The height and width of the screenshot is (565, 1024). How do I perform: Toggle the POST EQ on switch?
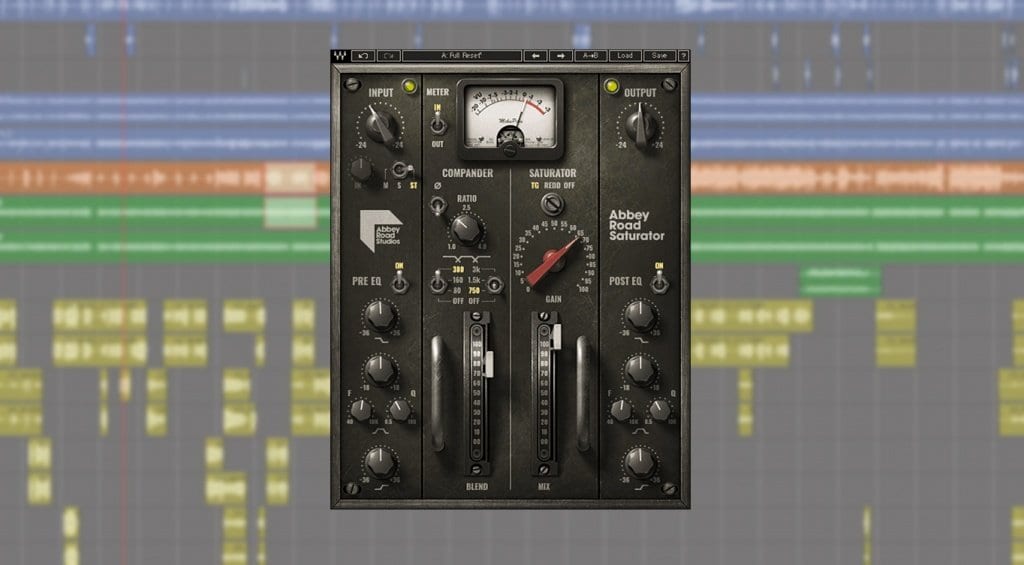659,281
